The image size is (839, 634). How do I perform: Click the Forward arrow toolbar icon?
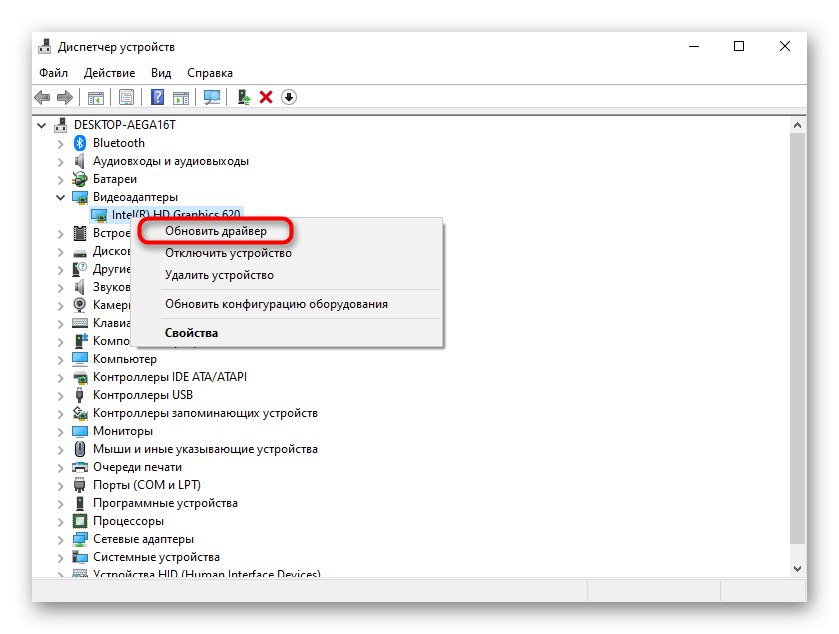pos(64,97)
